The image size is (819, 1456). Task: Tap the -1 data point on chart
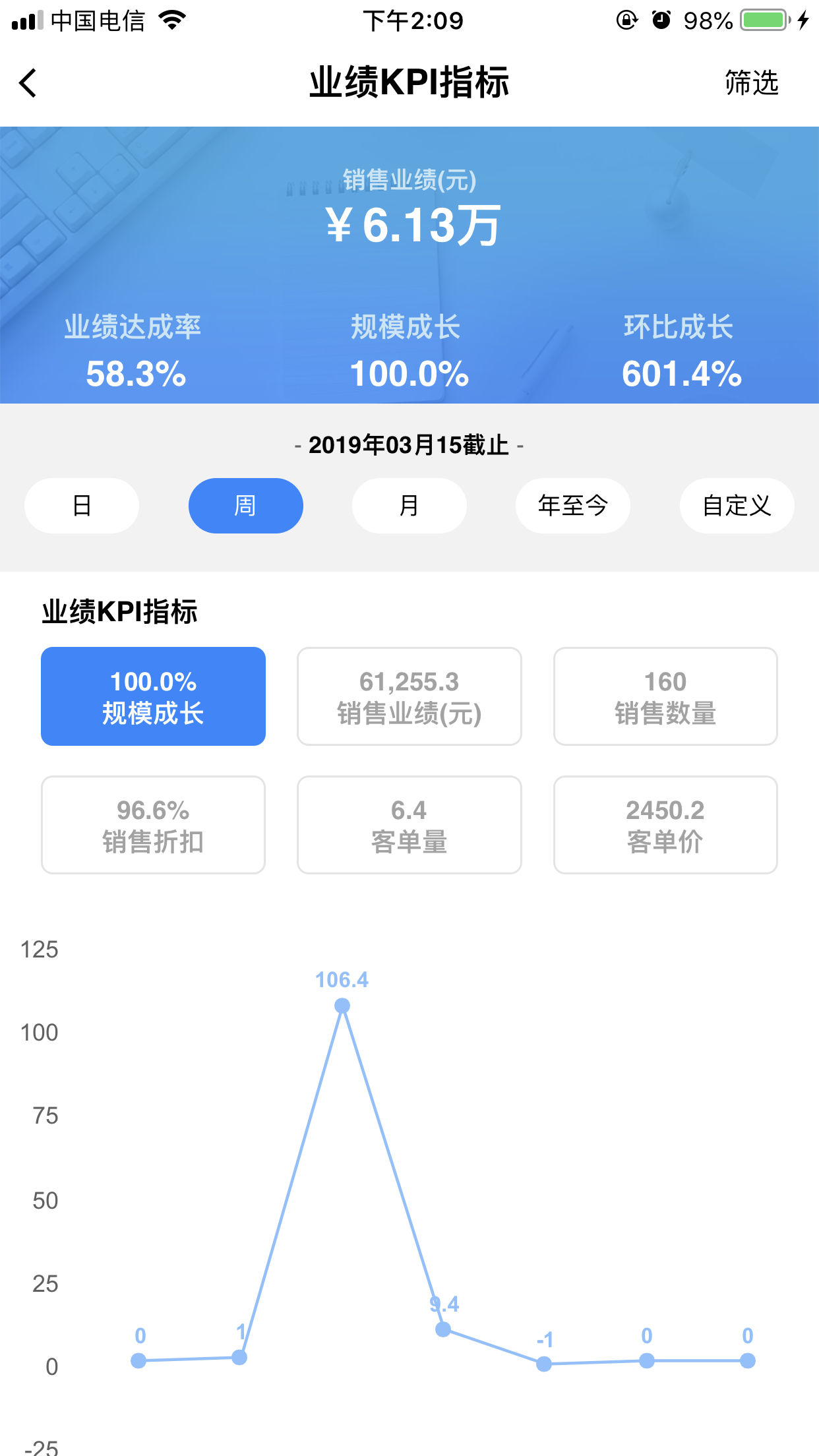pyautogui.click(x=544, y=1364)
